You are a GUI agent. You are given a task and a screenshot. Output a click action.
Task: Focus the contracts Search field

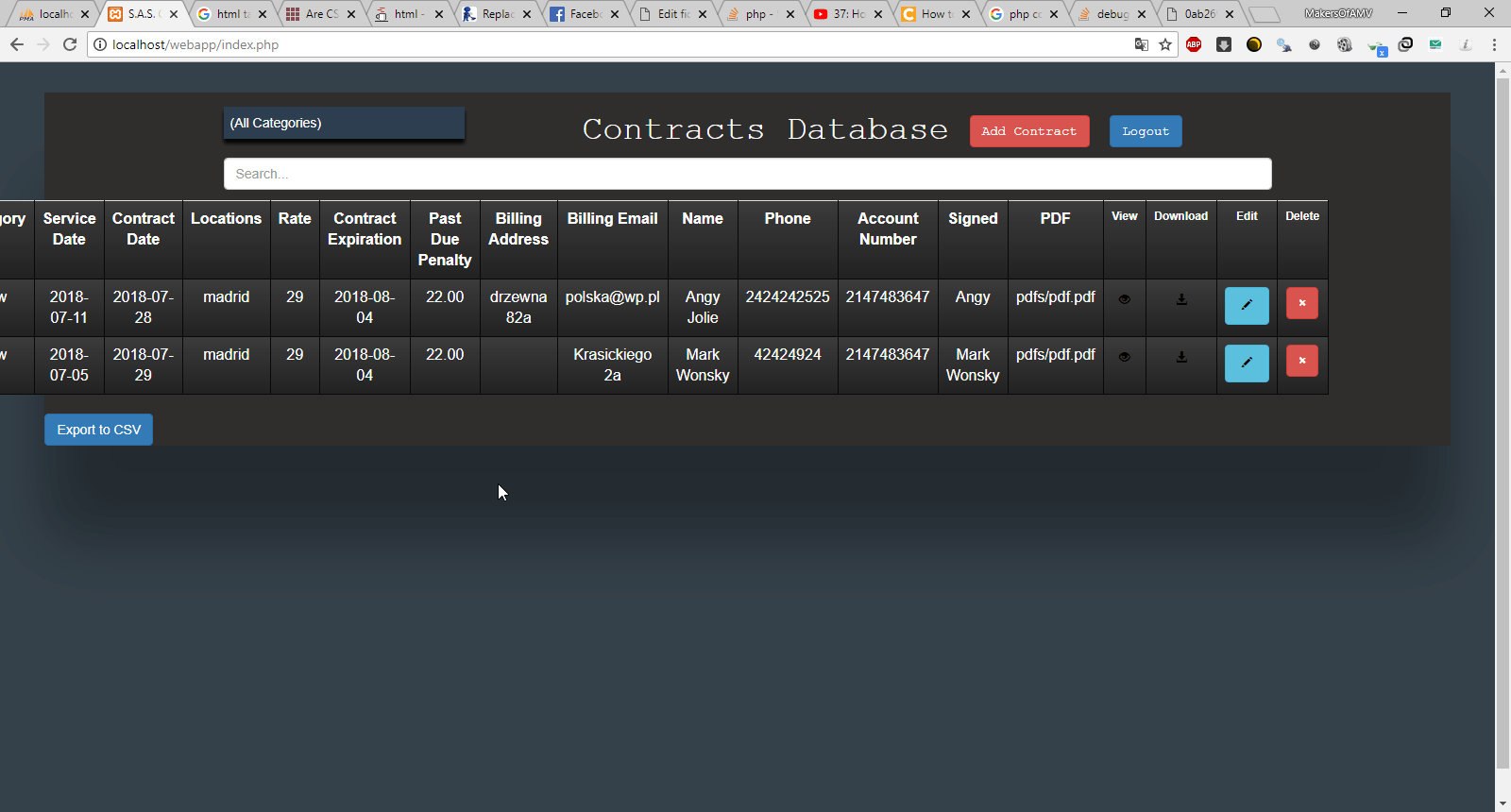tap(748, 174)
